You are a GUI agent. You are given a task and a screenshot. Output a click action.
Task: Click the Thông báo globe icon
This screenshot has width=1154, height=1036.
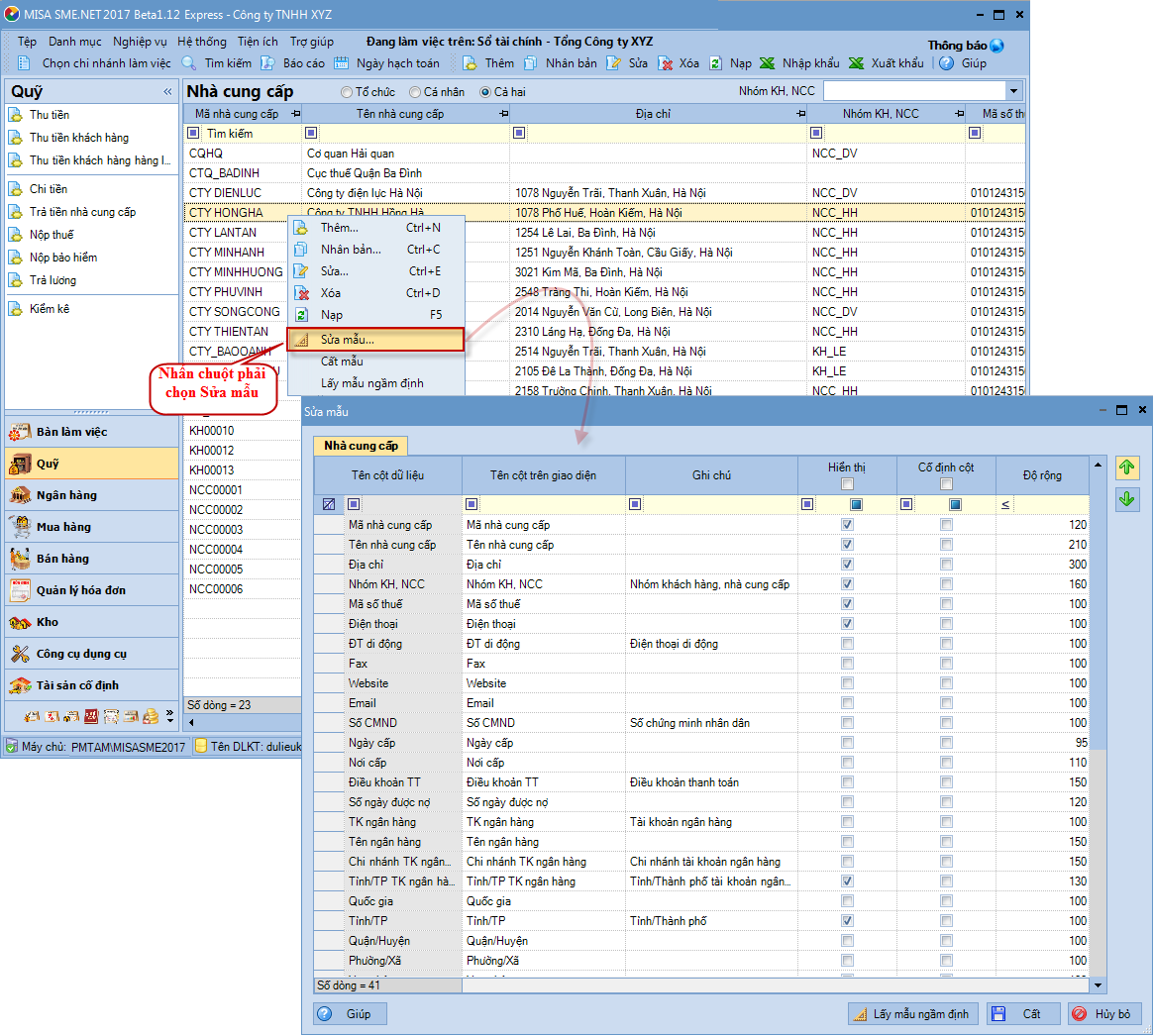coord(997,46)
